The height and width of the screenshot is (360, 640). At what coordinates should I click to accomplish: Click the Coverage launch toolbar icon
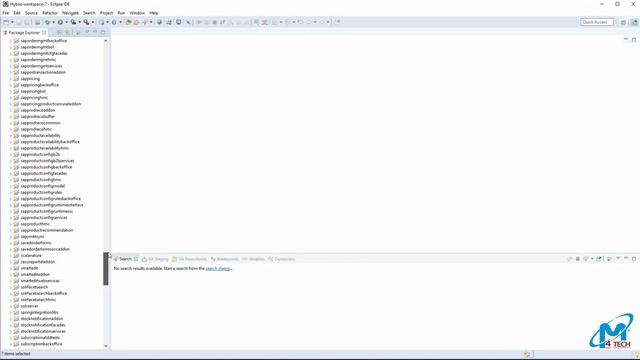coord(73,22)
